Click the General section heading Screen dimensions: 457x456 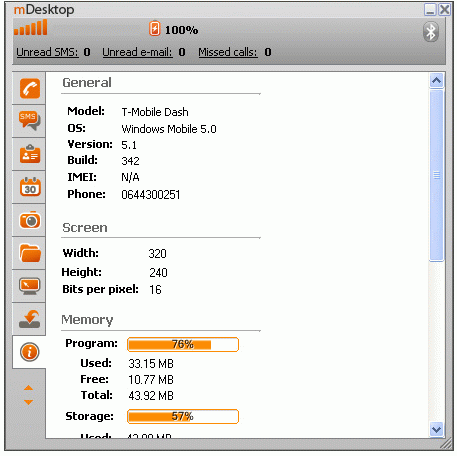coord(87,83)
